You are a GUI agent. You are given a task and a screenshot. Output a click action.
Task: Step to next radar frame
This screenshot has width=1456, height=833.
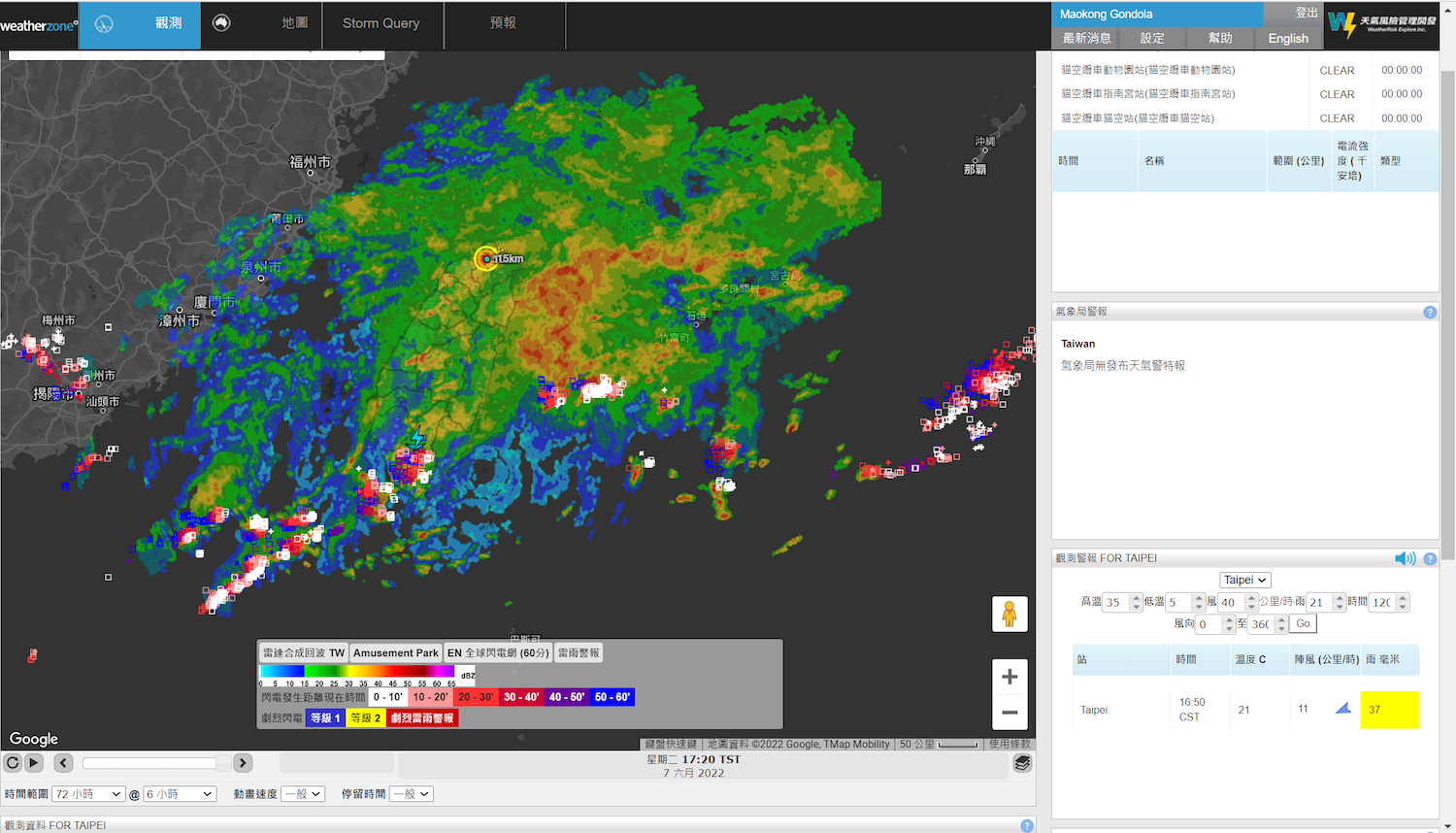click(x=244, y=763)
